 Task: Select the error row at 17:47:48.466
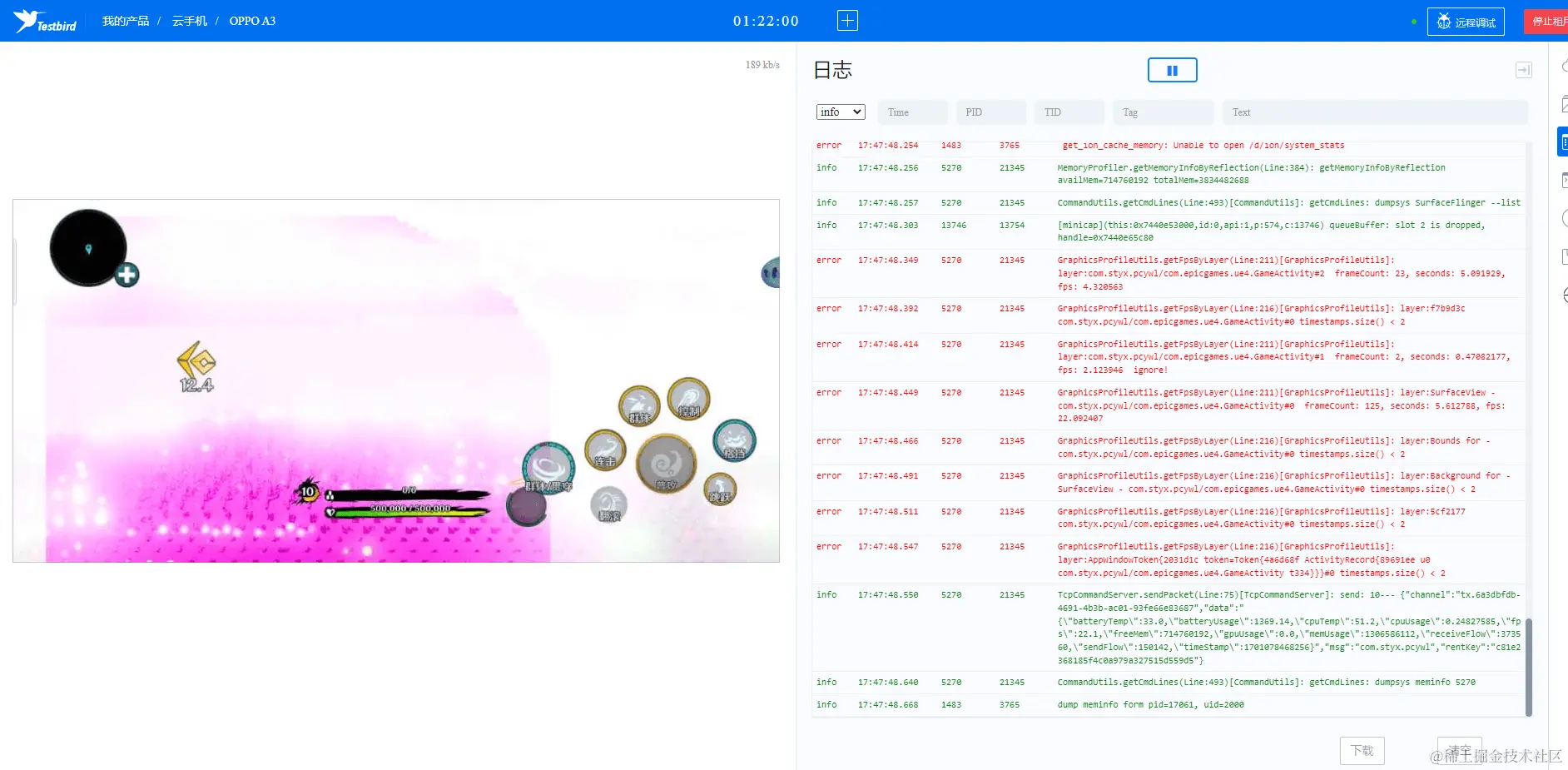click(x=1169, y=447)
